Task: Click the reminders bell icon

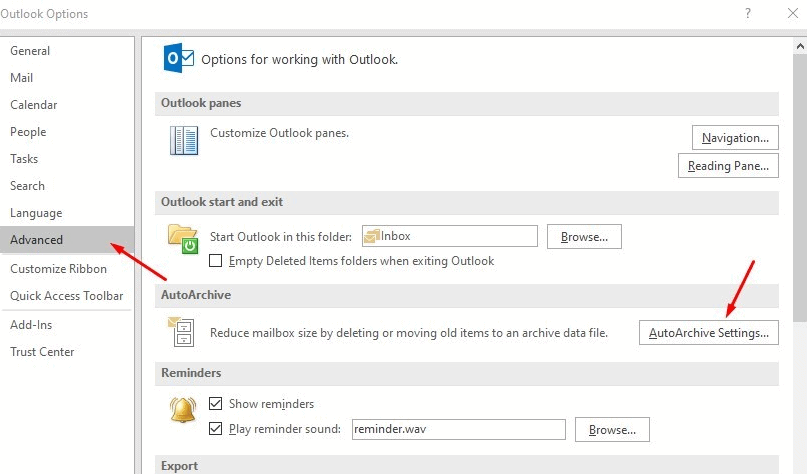Action: 183,410
